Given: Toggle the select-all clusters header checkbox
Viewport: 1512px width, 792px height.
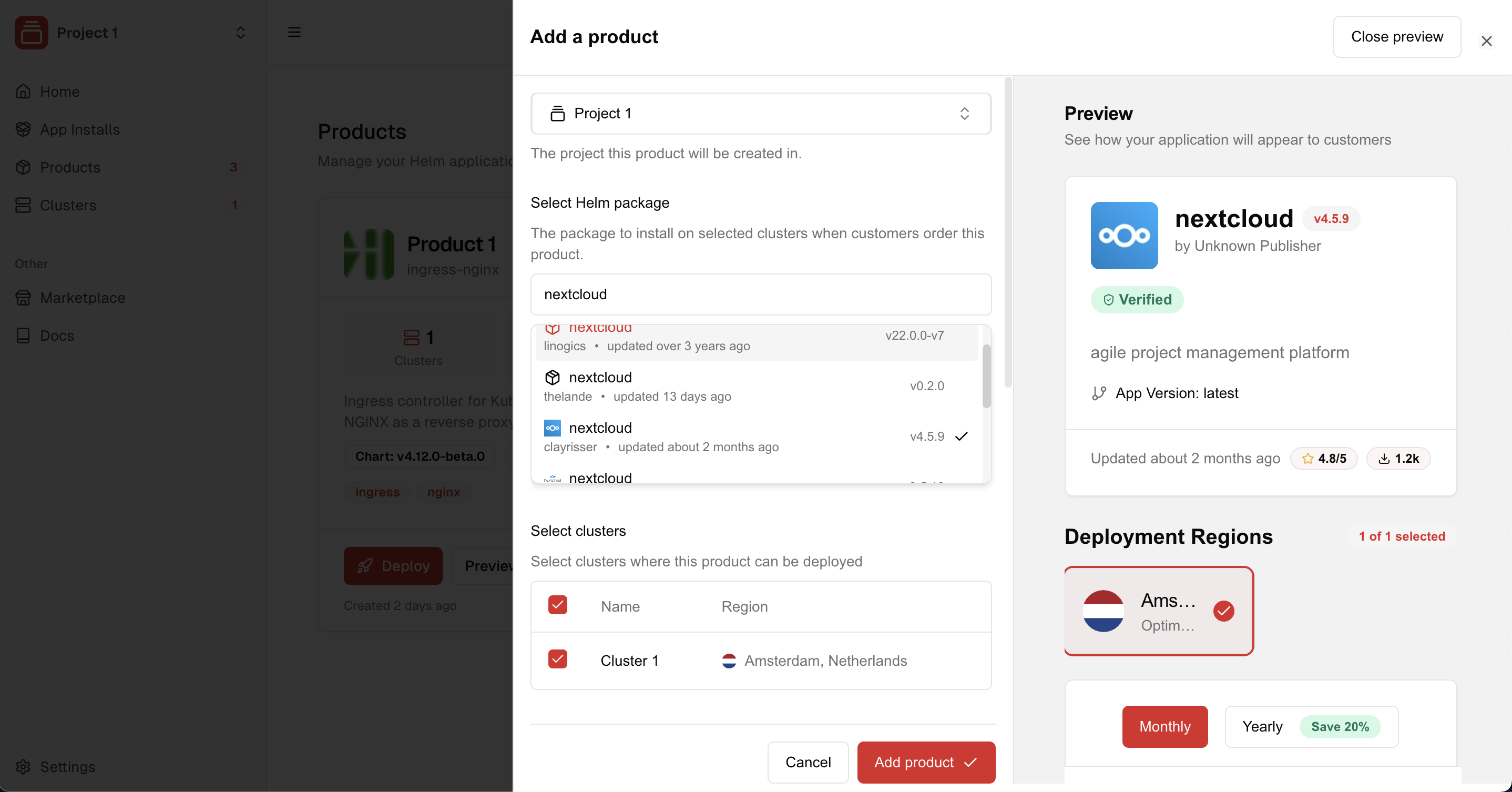Looking at the screenshot, I should click(557, 605).
